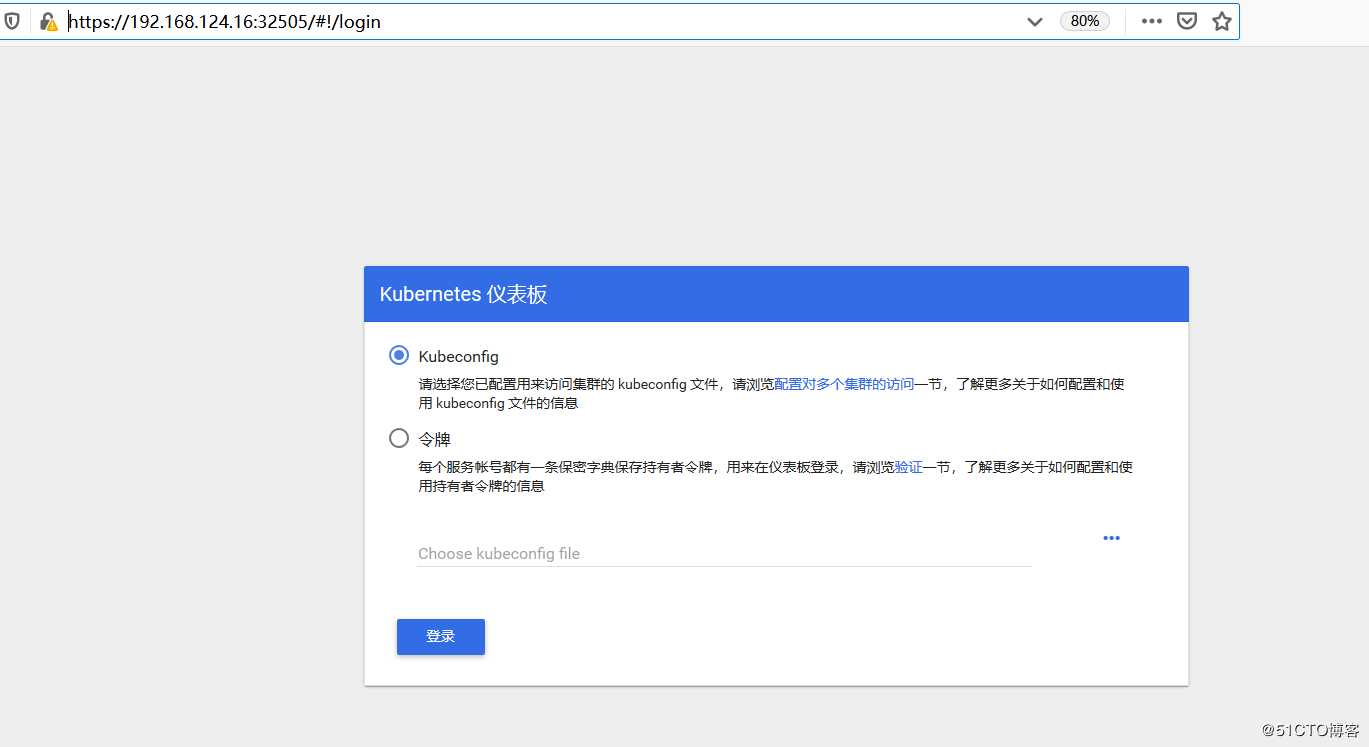Click the three-dot browse file icon
This screenshot has width=1369, height=747.
pyautogui.click(x=1111, y=538)
